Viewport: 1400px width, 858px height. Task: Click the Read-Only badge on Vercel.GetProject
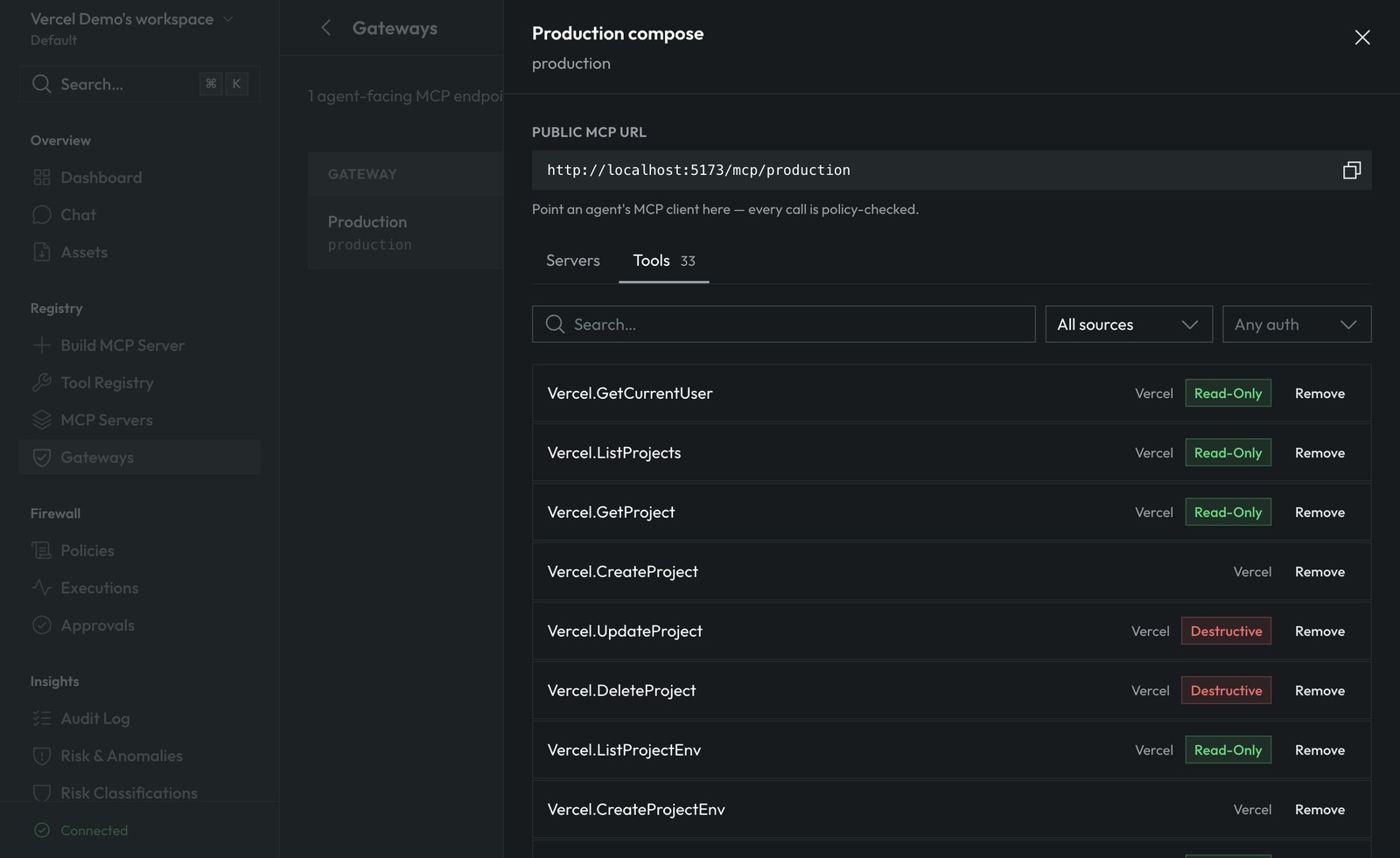point(1228,513)
